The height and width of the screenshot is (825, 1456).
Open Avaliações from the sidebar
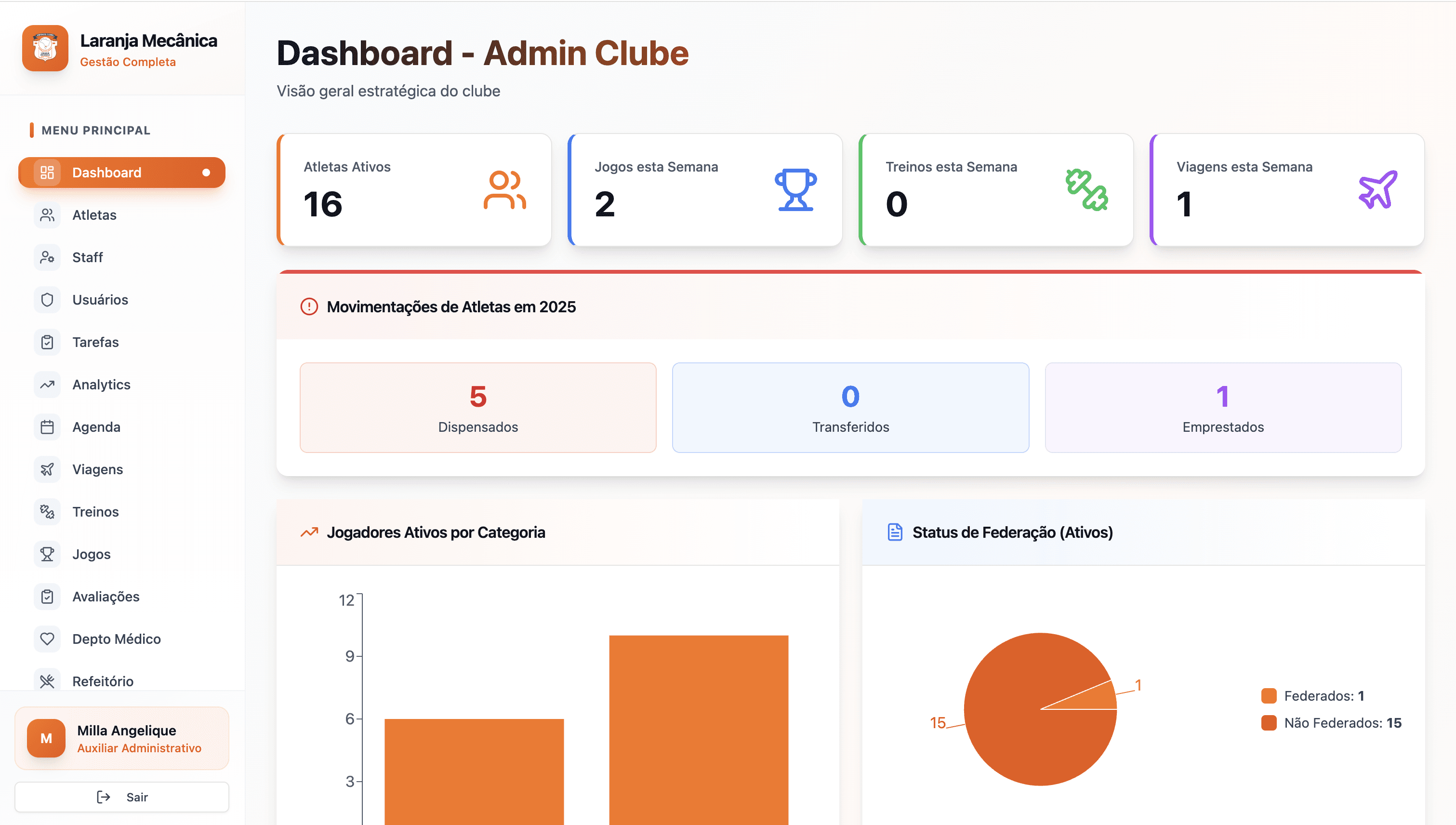click(x=106, y=597)
